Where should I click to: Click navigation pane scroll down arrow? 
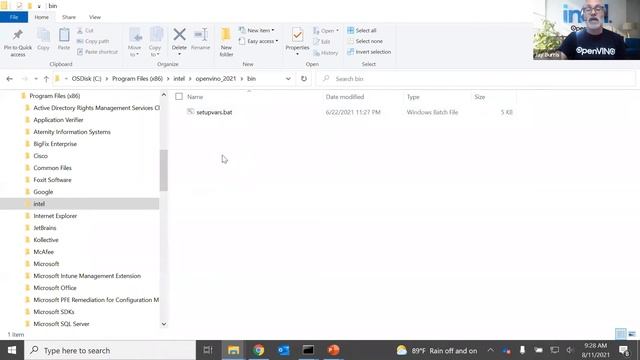(164, 324)
